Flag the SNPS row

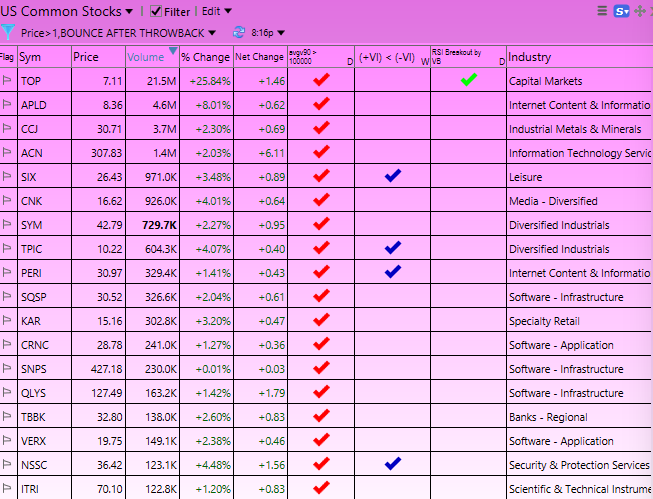[x=7, y=368]
